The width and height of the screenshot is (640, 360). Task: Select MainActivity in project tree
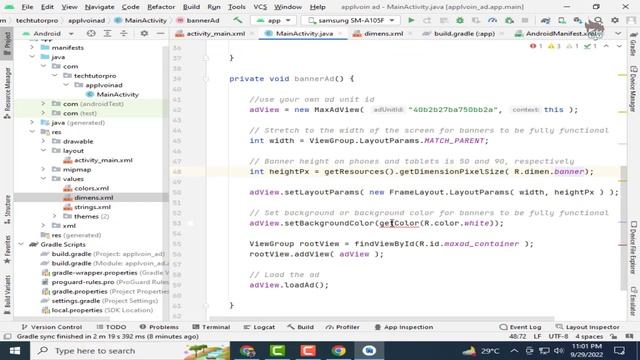click(118, 94)
